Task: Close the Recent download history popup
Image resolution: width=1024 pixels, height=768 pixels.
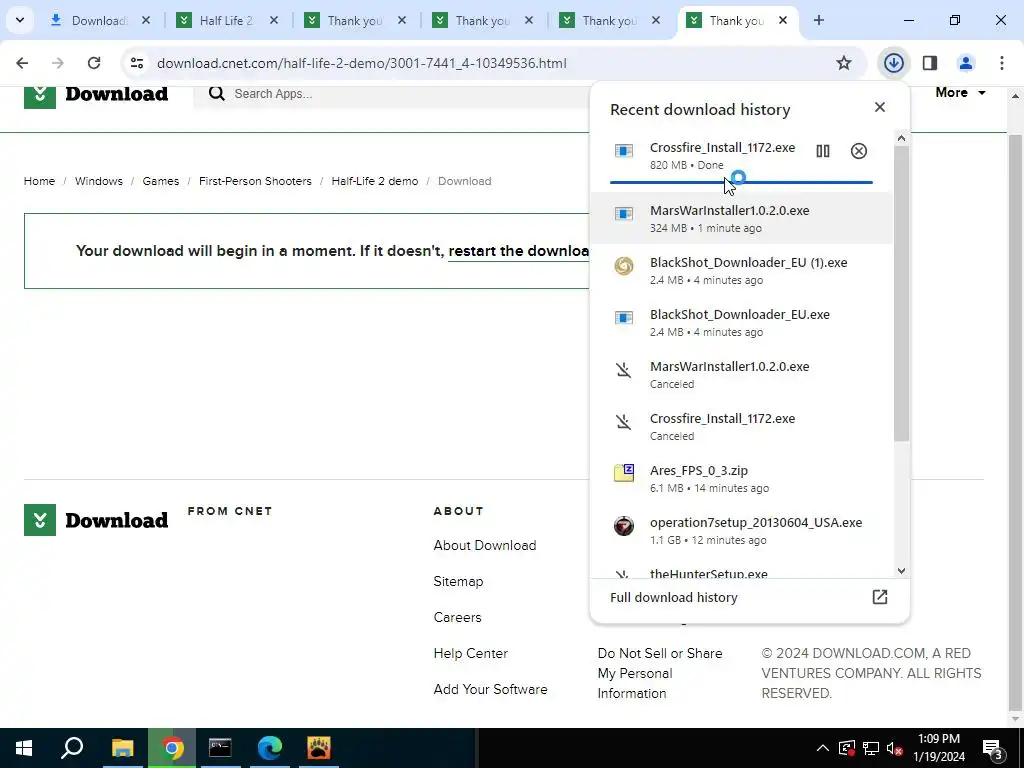Action: 880,107
